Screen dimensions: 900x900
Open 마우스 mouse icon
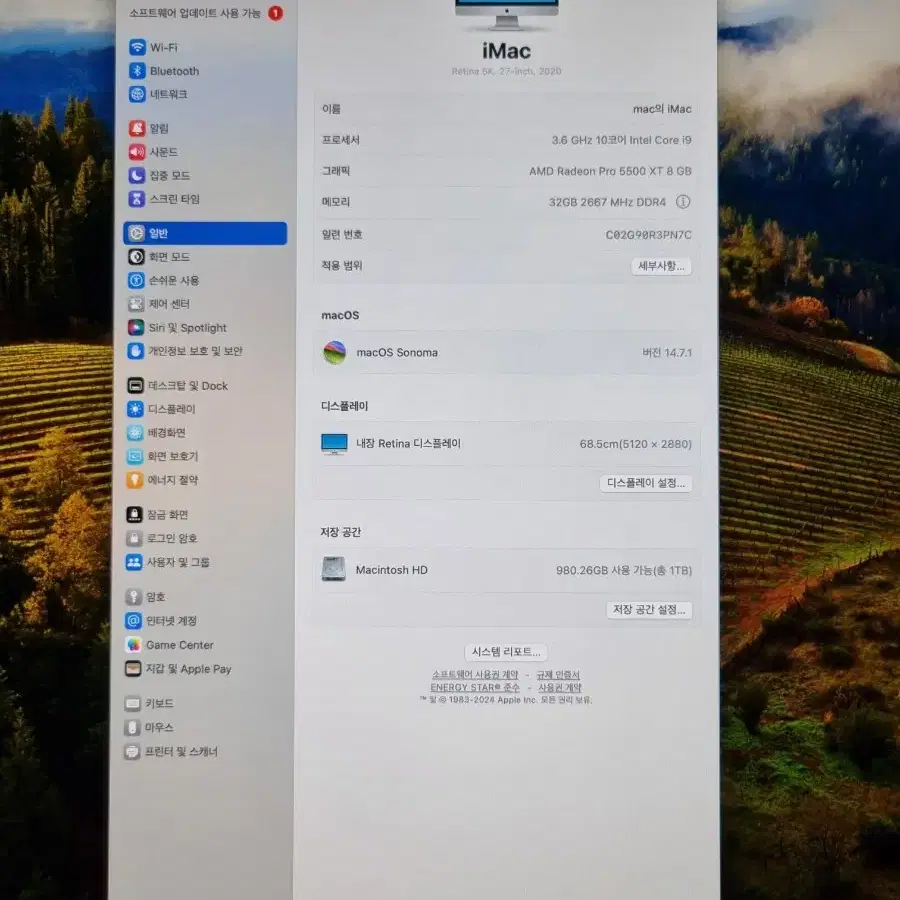tap(133, 727)
